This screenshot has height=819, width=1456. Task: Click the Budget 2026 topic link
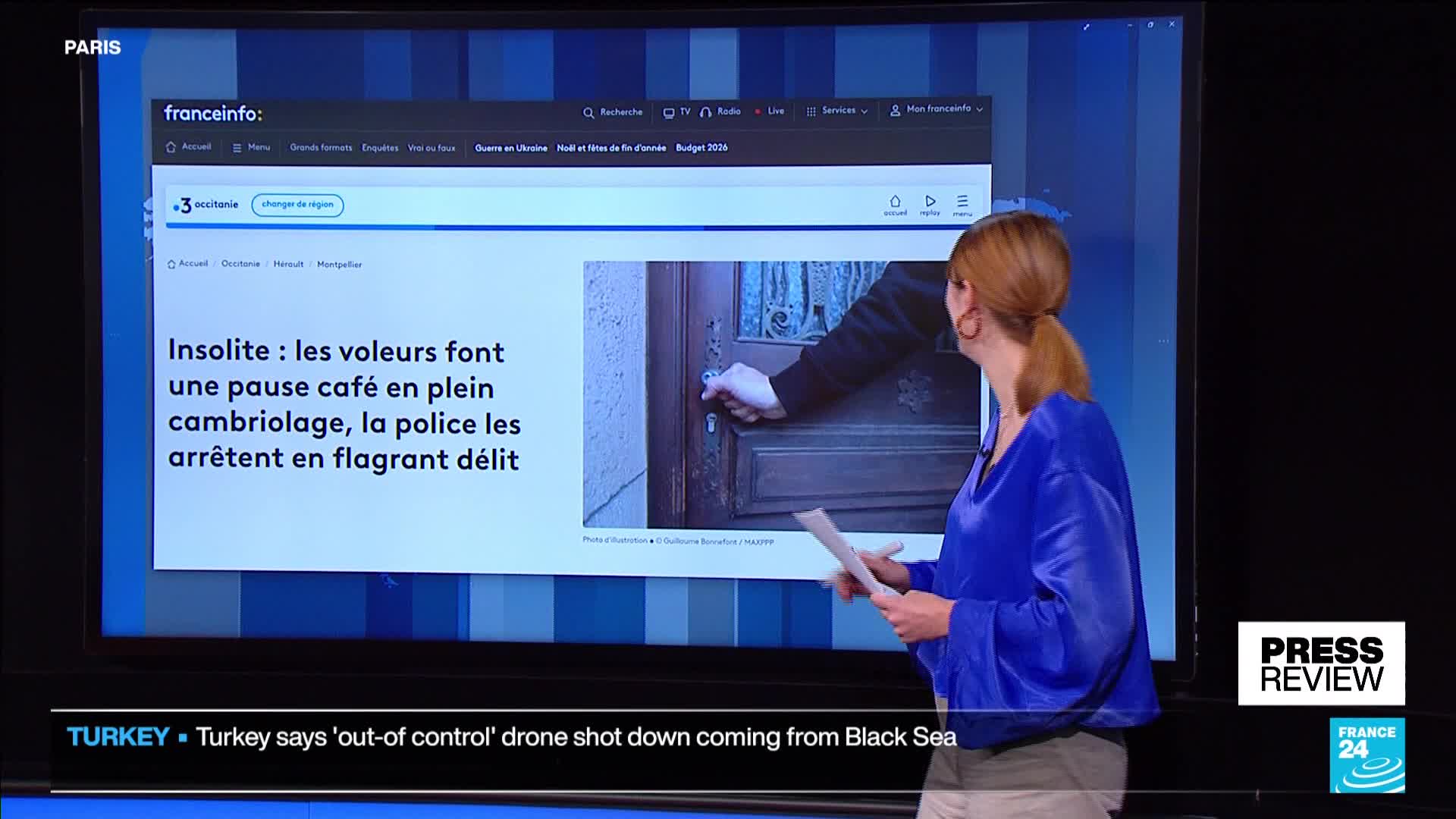pos(701,148)
